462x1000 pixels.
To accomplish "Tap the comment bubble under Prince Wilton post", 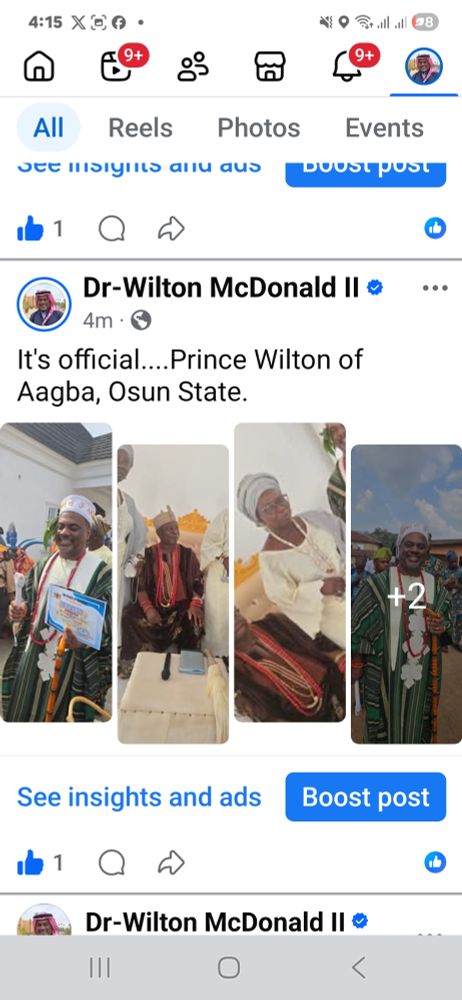I will (x=112, y=864).
